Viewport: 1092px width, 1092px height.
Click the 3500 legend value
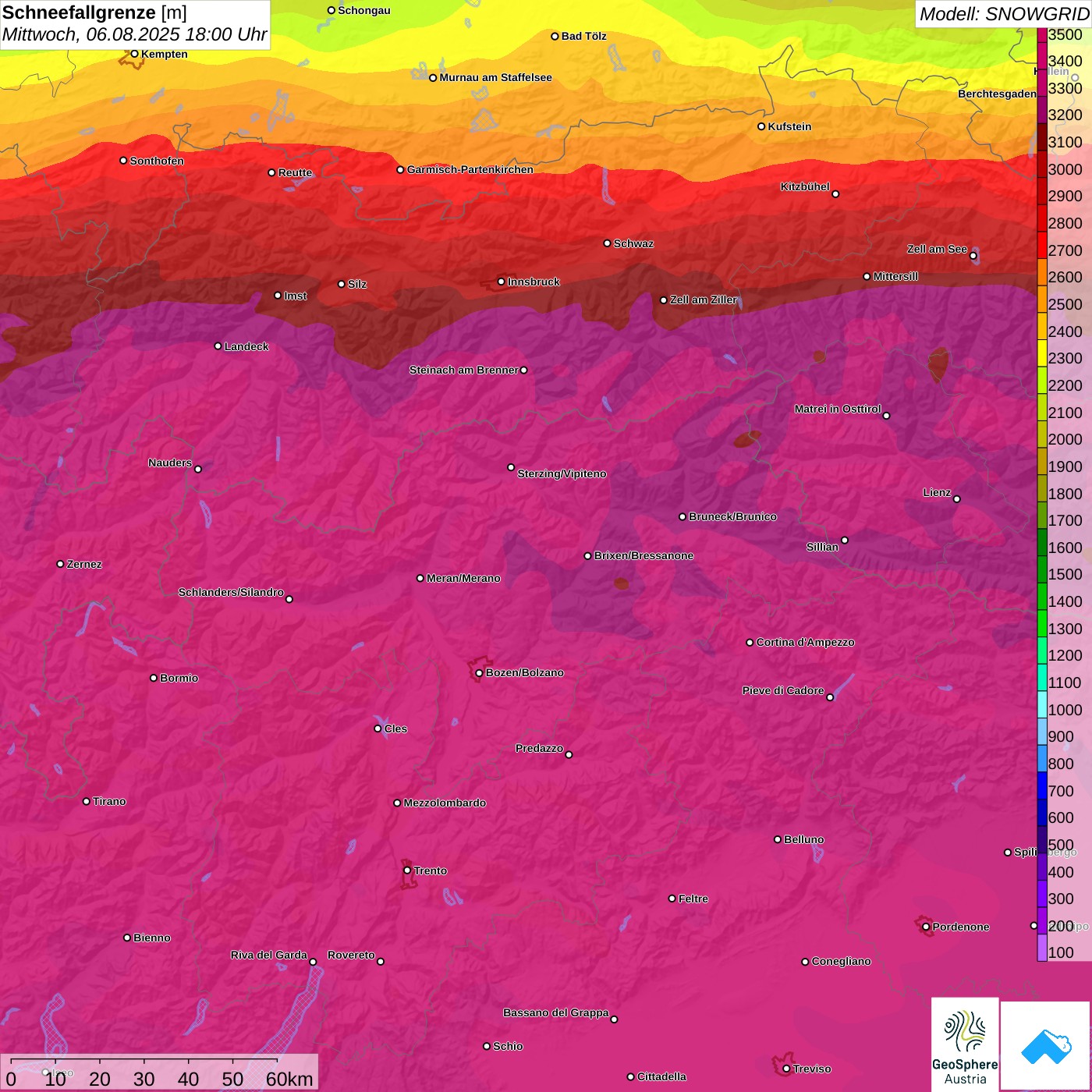click(1065, 34)
